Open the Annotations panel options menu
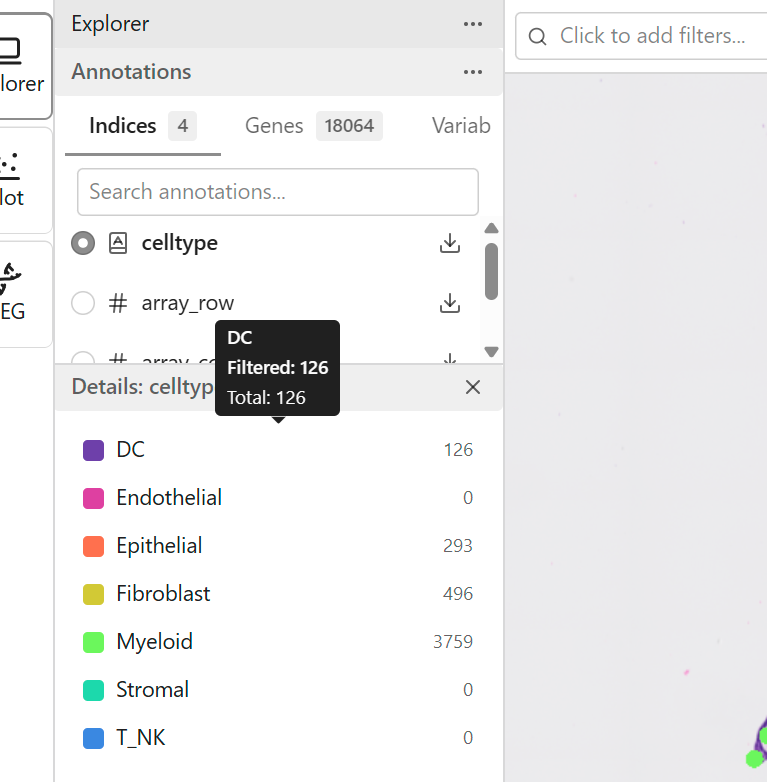 472,72
